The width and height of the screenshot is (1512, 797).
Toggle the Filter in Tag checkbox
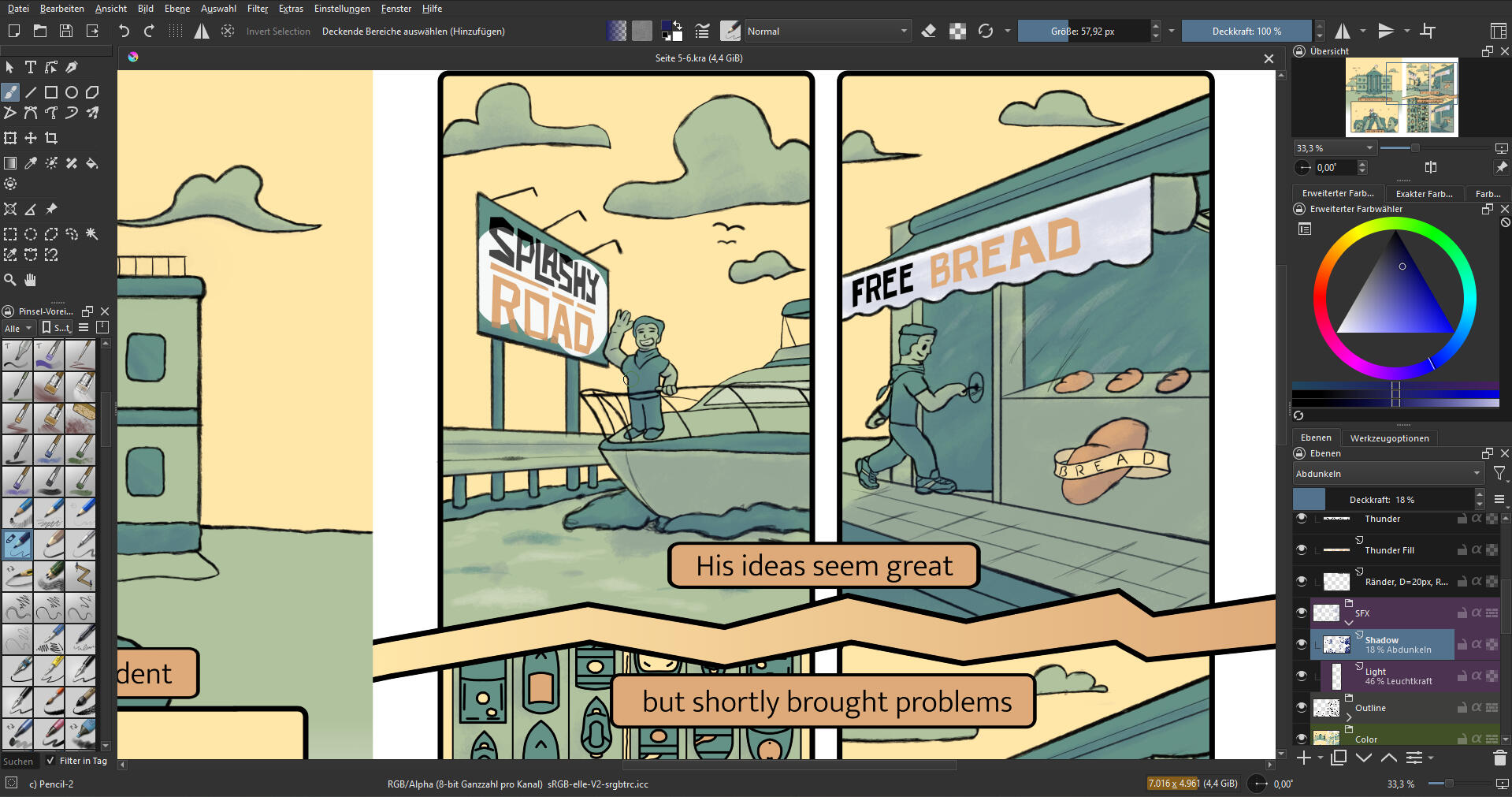pyautogui.click(x=50, y=761)
